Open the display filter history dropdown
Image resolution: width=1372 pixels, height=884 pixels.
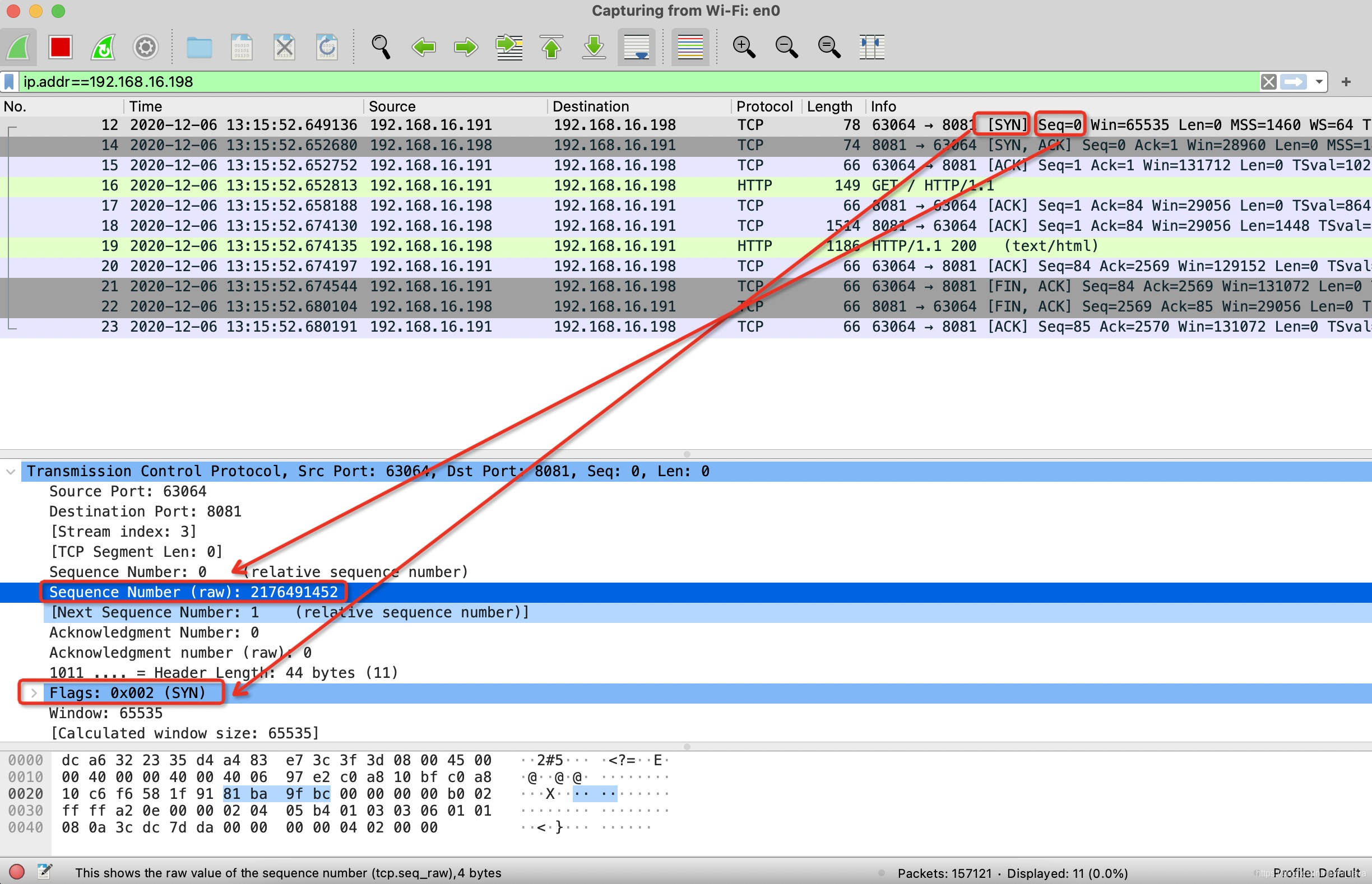(x=1319, y=82)
